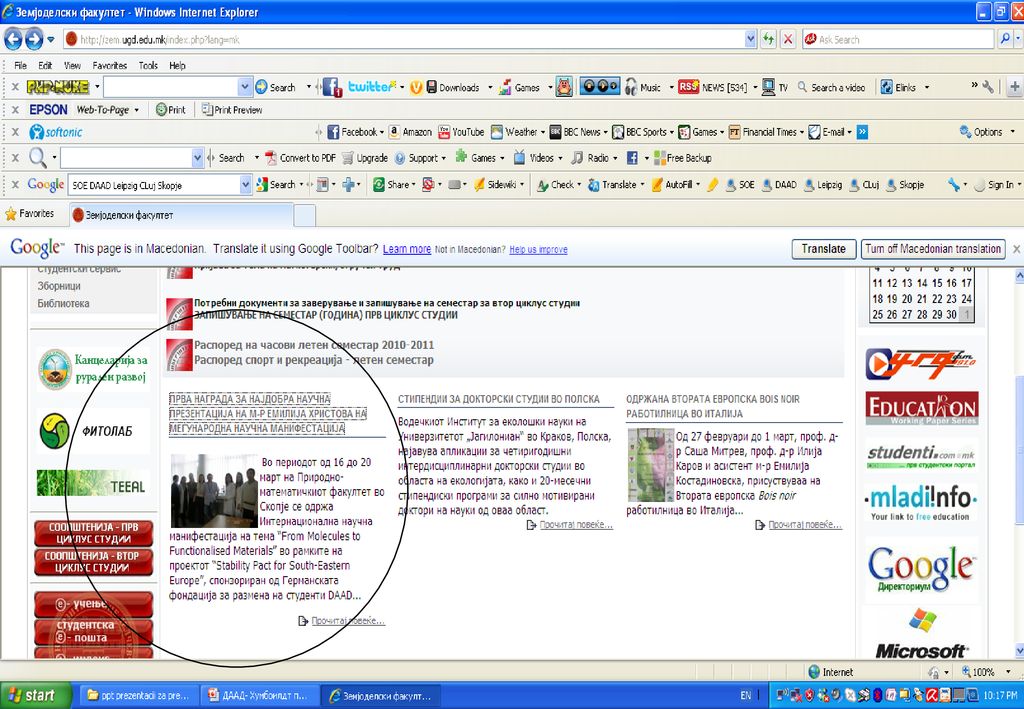Image resolution: width=1024 pixels, height=709 pixels.
Task: Click Sign In on Google Toolbar
Action: click(995, 185)
